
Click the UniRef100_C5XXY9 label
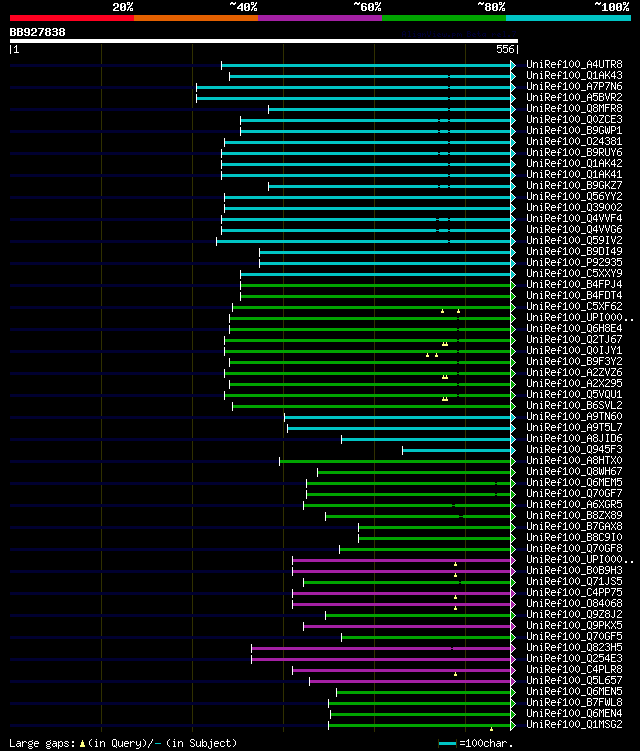pyautogui.click(x=574, y=273)
